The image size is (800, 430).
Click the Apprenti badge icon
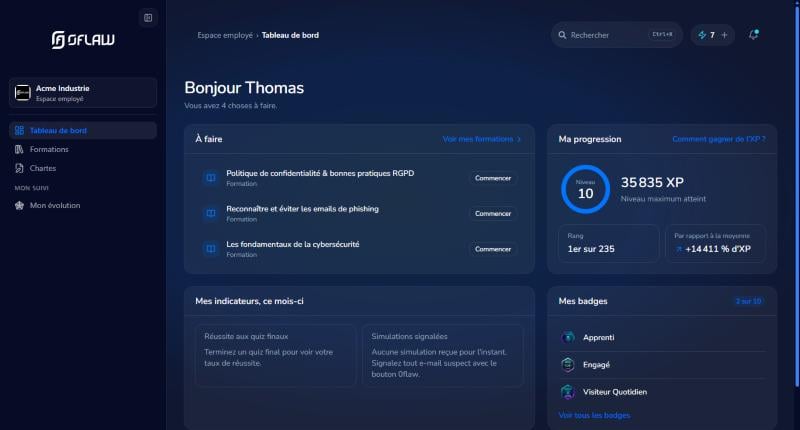pyautogui.click(x=568, y=337)
